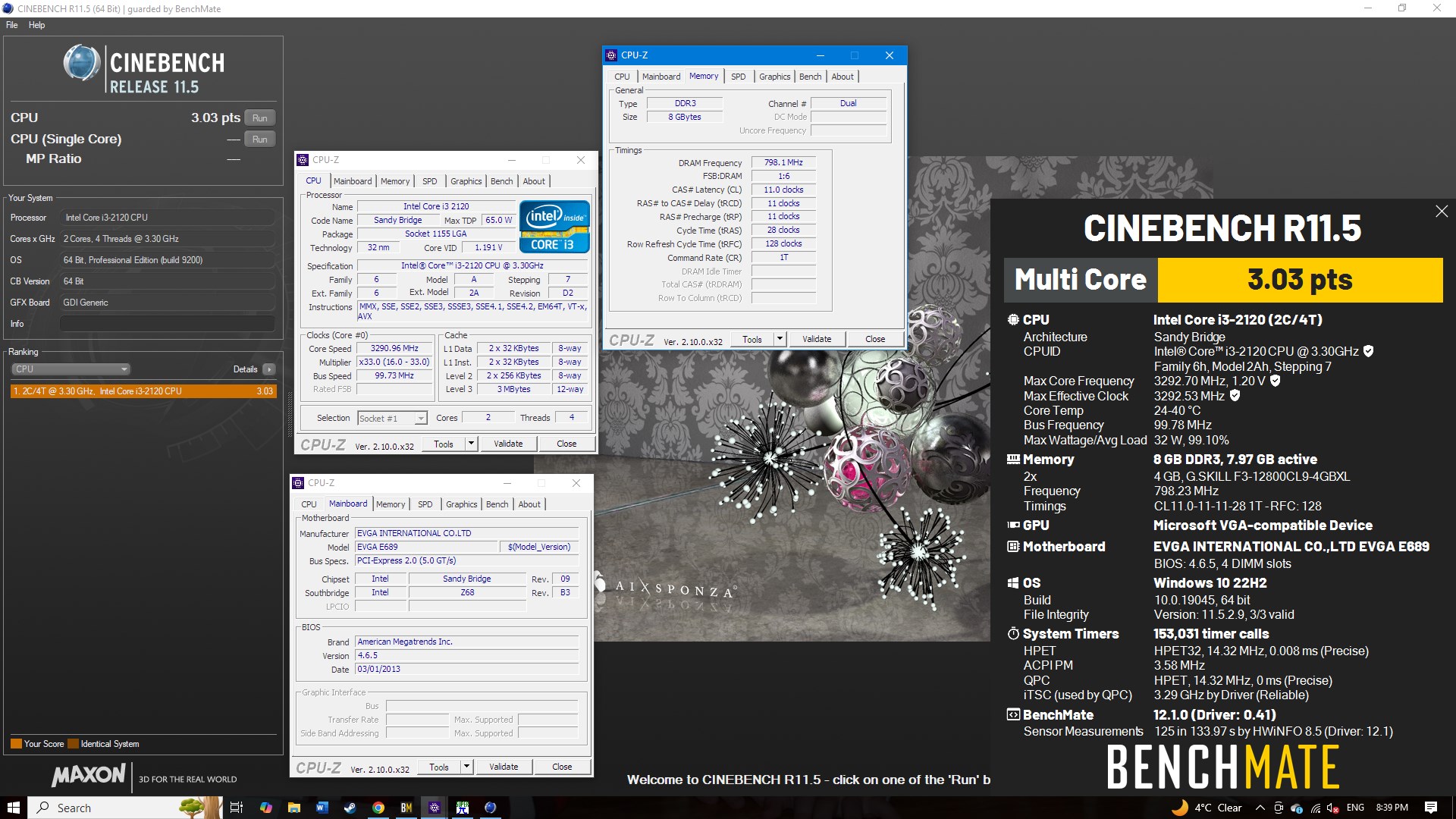
Task: Click Validate in CPU-Z mainboard window
Action: tap(504, 767)
